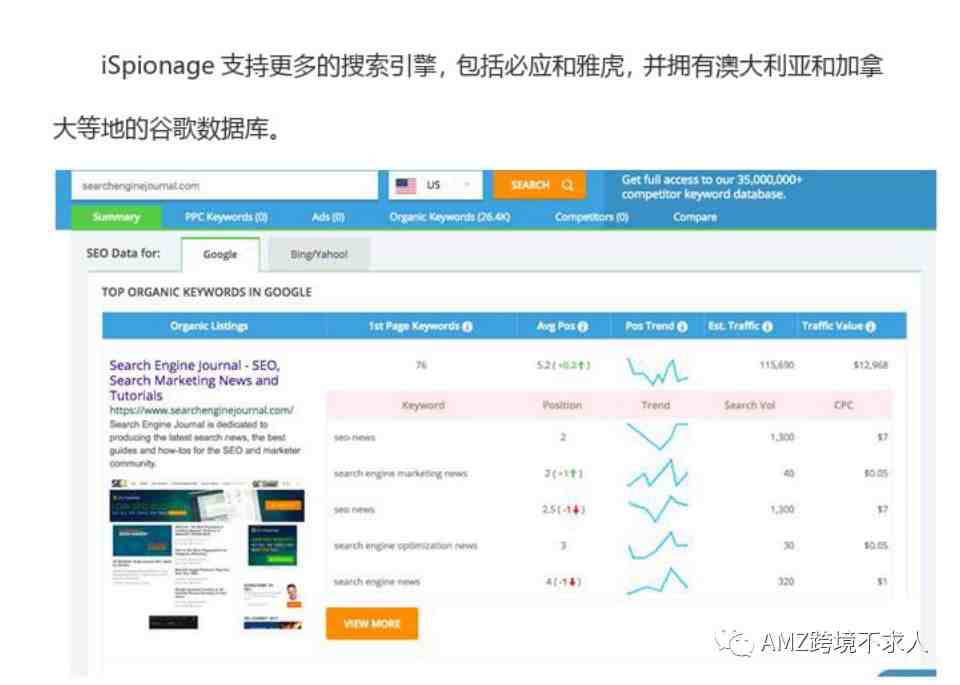This screenshot has height=685, width=960.
Task: Click the trend sparkline for 'search engine optimization news'
Action: point(657,545)
